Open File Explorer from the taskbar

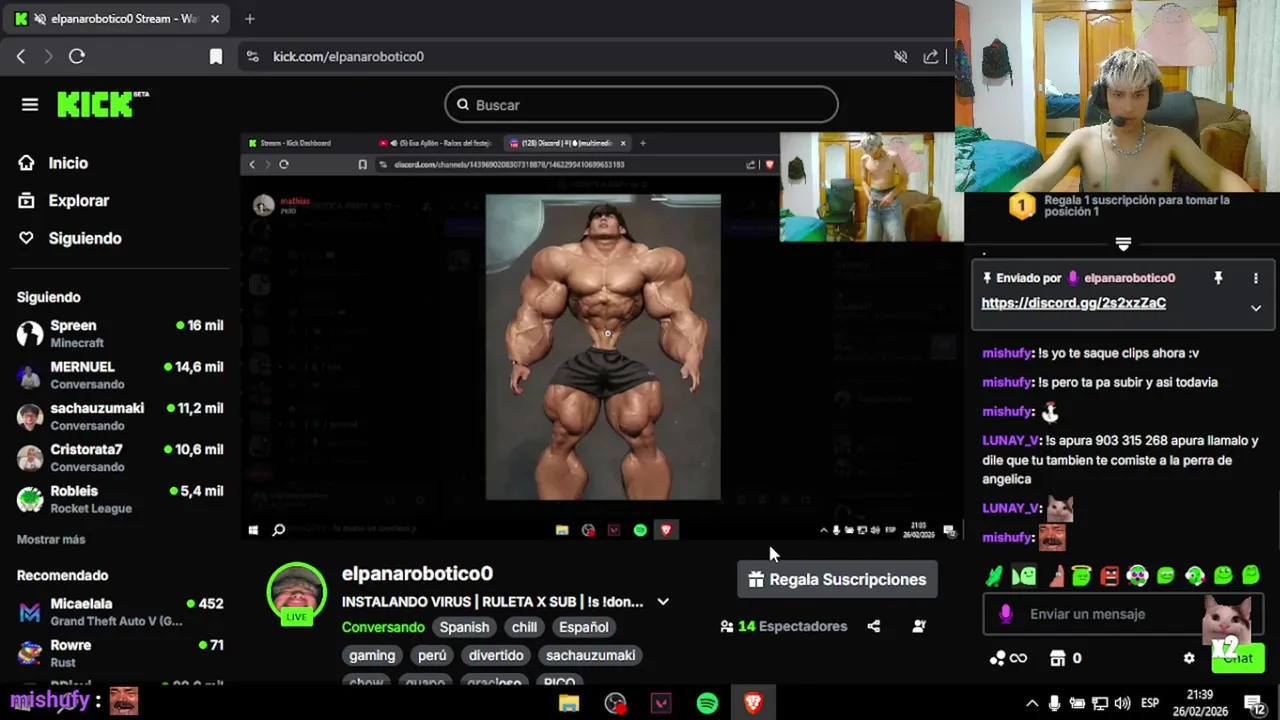click(x=569, y=704)
